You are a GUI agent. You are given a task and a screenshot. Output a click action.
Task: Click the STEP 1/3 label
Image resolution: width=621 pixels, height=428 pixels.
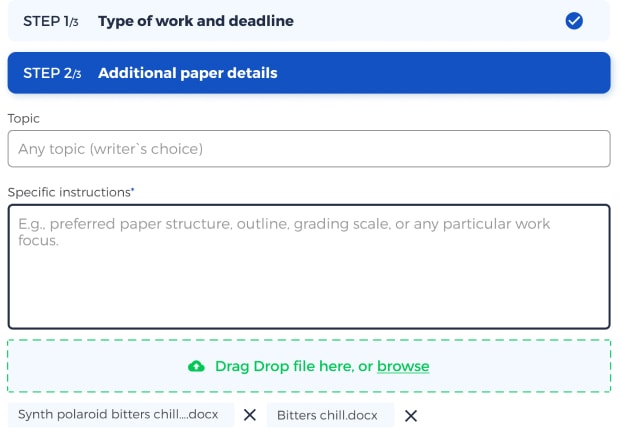pyautogui.click(x=51, y=21)
